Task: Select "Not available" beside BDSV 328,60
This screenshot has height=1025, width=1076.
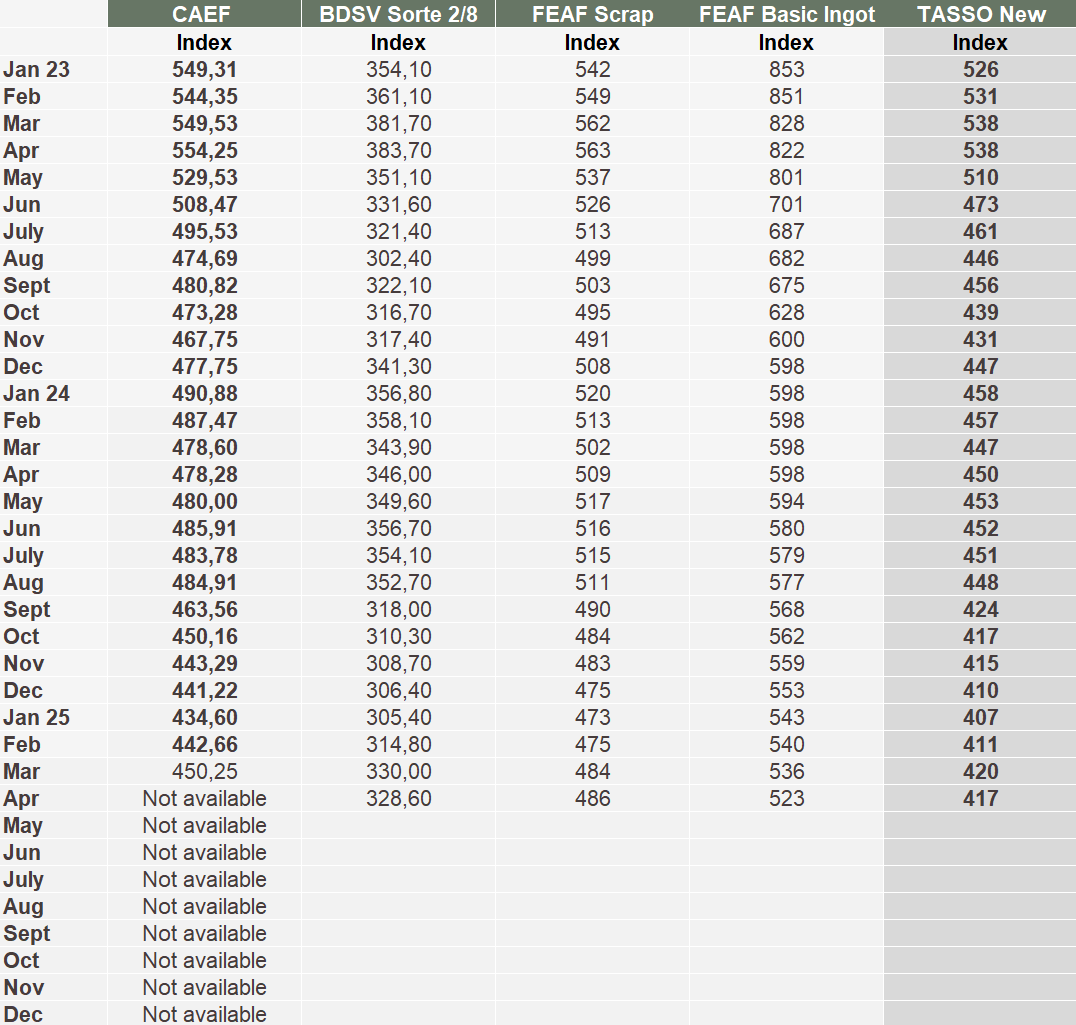Action: tap(204, 798)
